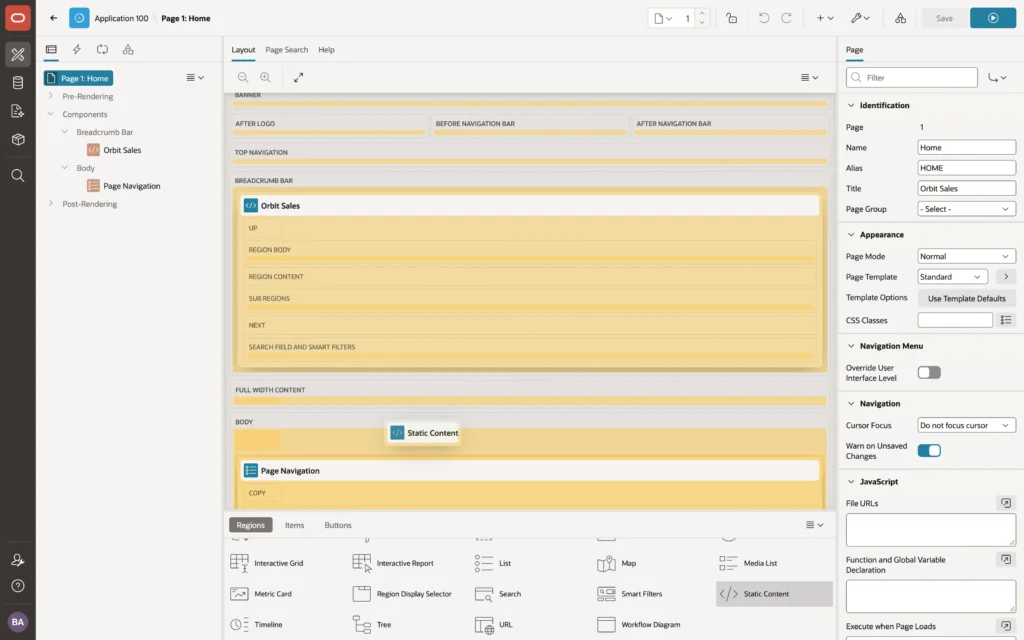This screenshot has height=640, width=1024.
Task: Show the Items gallery tab
Action: coord(295,525)
